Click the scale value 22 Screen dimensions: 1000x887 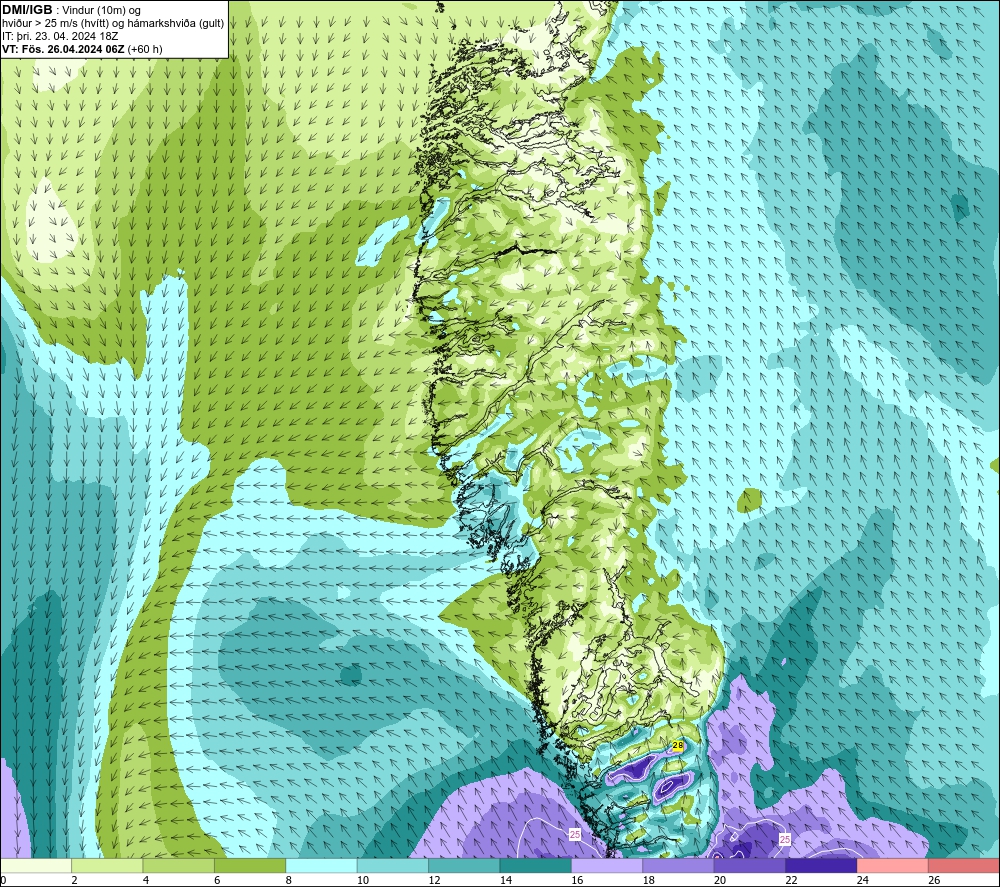coord(791,880)
